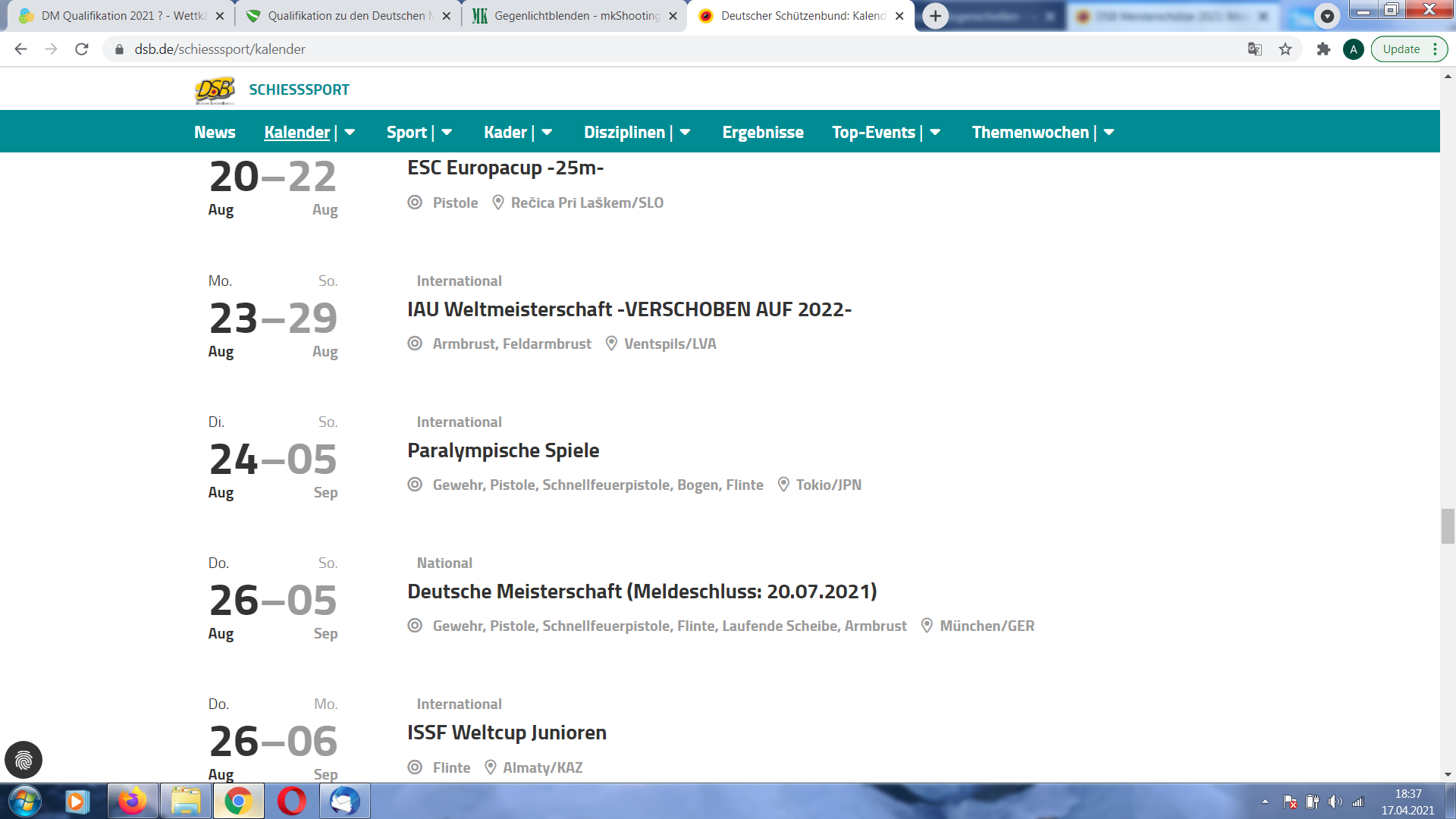
Task: Click the translate page icon
Action: pyautogui.click(x=1255, y=49)
